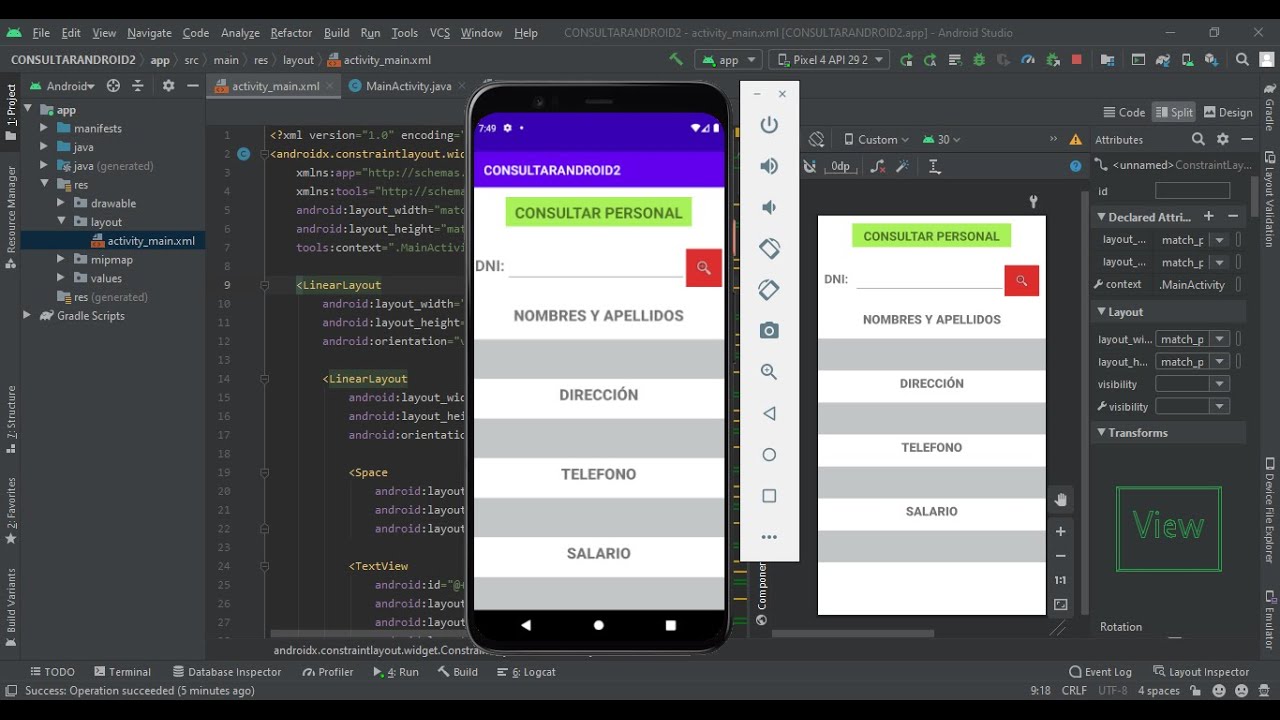This screenshot has width=1280, height=720.
Task: Click the emulator Back triangle button
Action: [769, 413]
